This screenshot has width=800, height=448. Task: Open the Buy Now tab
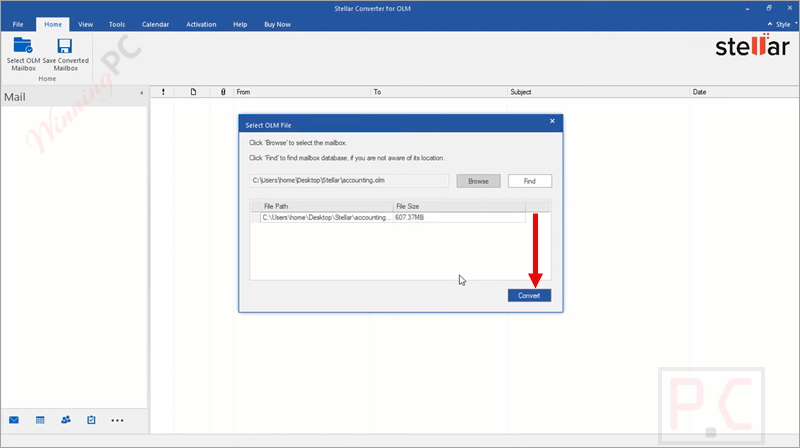pyautogui.click(x=277, y=24)
